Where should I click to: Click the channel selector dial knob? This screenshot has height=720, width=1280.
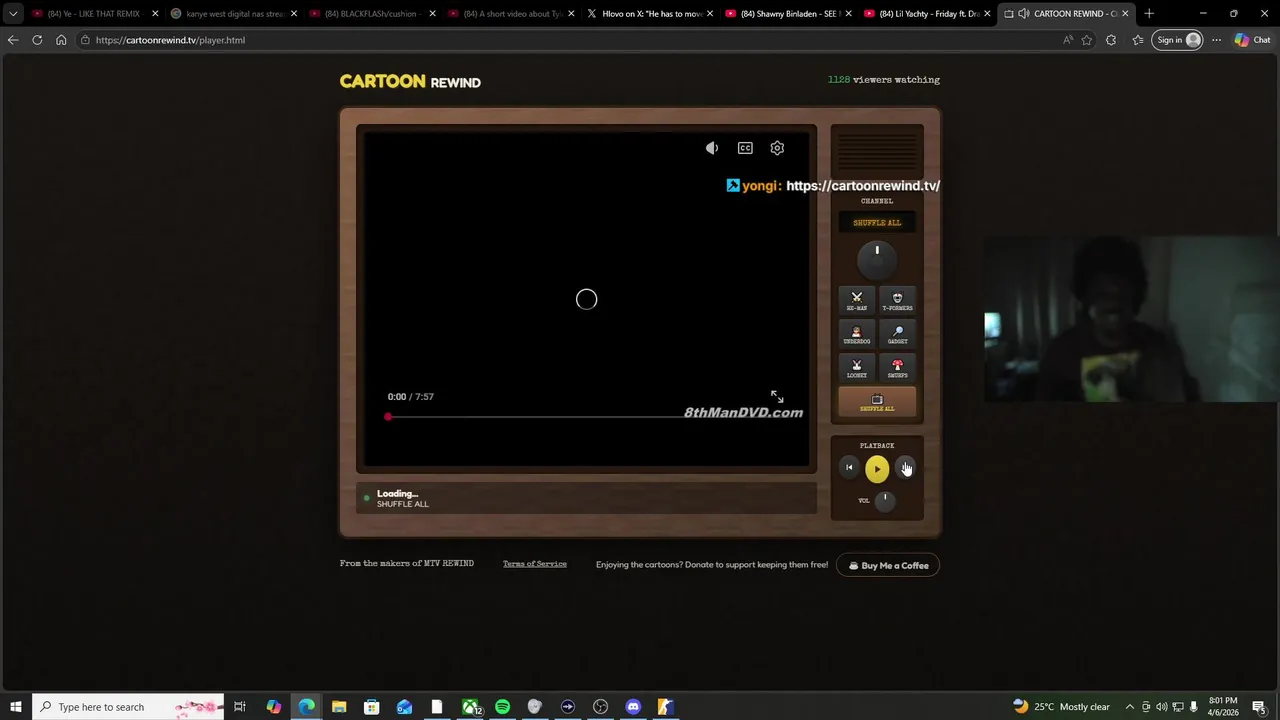point(877,259)
